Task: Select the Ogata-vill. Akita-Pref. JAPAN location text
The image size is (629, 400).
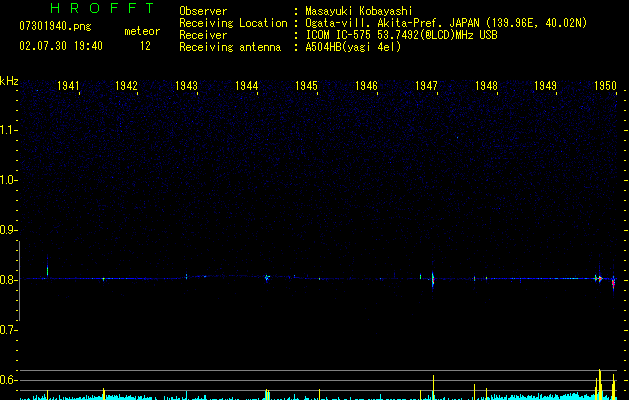Action: coord(446,23)
